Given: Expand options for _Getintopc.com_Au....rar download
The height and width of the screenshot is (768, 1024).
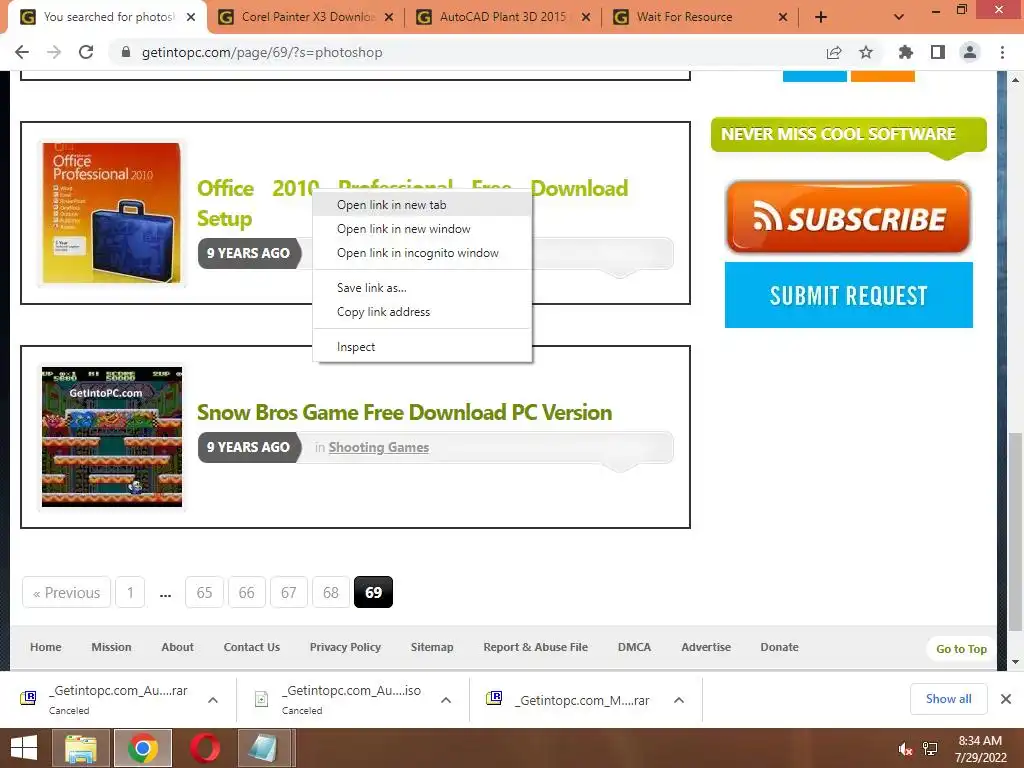Looking at the screenshot, I should [x=213, y=700].
